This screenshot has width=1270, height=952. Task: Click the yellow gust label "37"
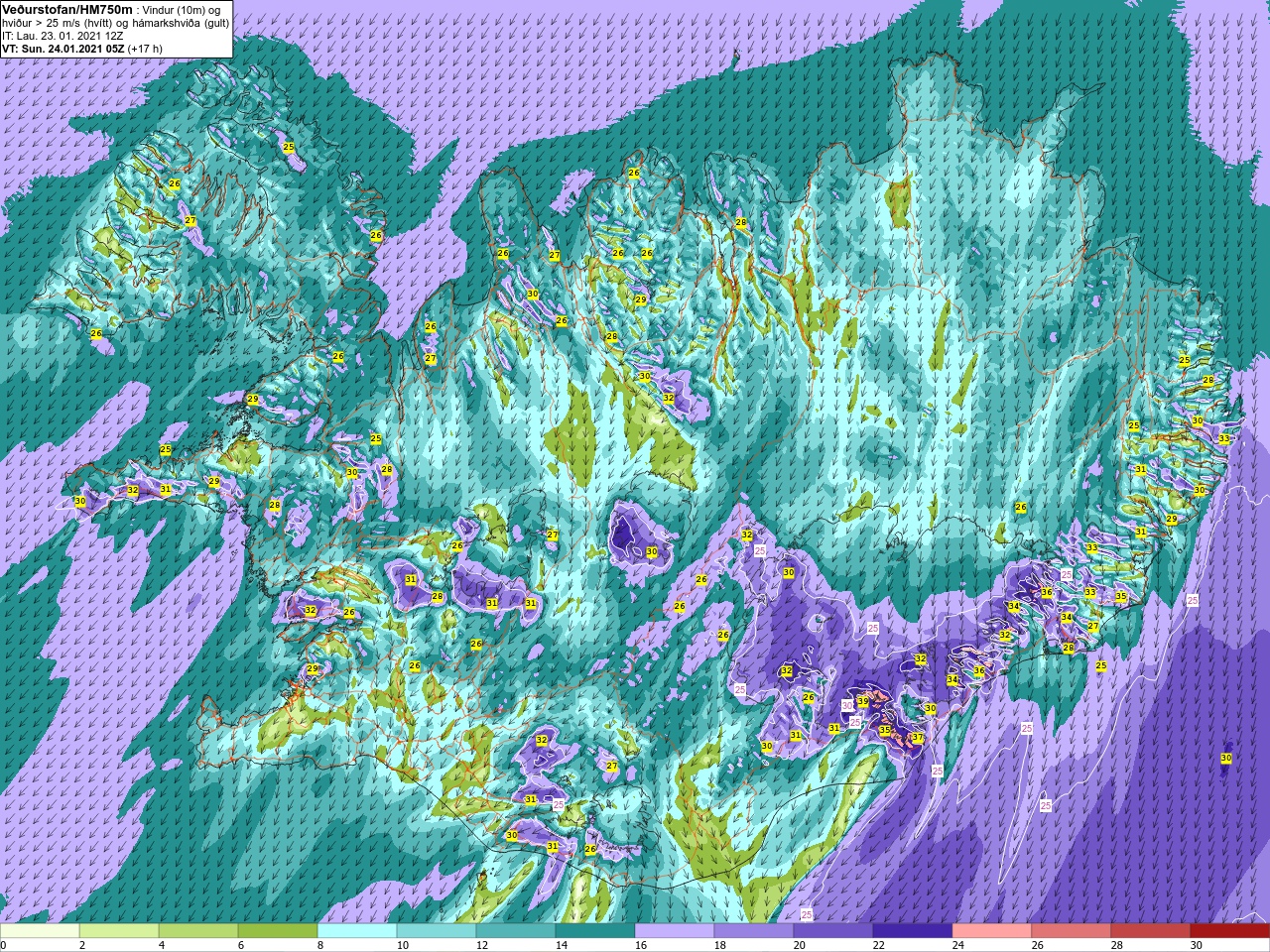click(x=918, y=738)
